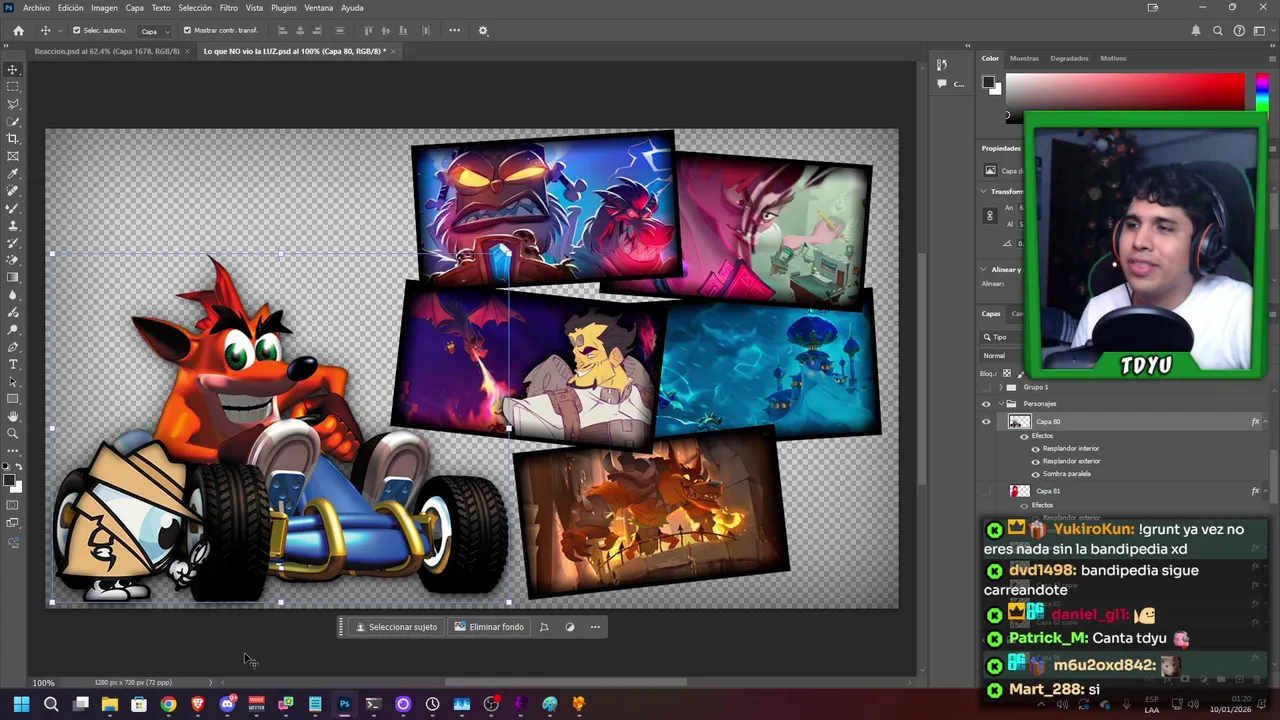The height and width of the screenshot is (720, 1280).
Task: Toggle Efectos visibility under Capa 80
Action: (x=1023, y=436)
